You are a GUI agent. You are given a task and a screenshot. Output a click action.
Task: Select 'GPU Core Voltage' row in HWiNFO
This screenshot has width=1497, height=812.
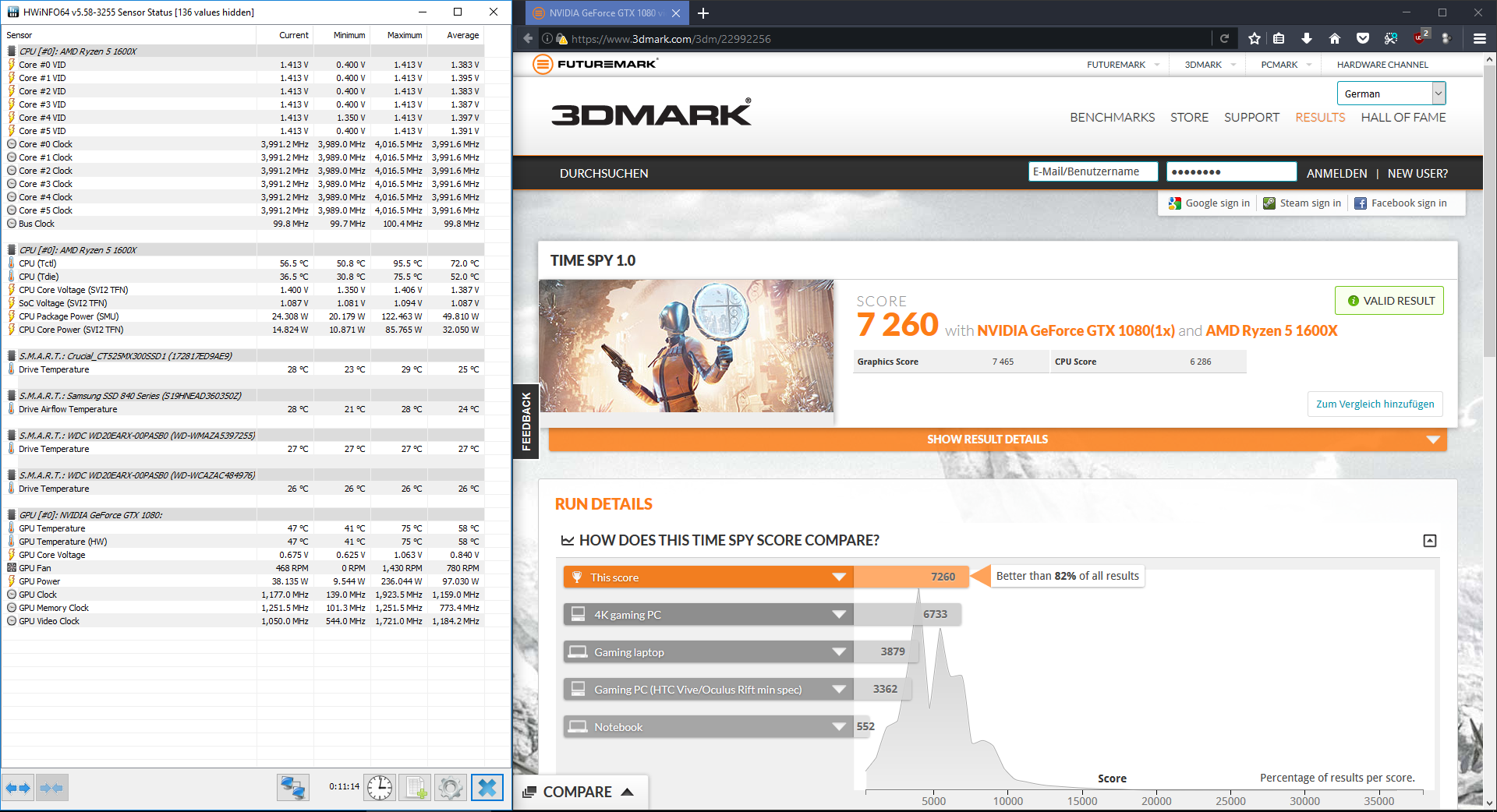[243, 555]
